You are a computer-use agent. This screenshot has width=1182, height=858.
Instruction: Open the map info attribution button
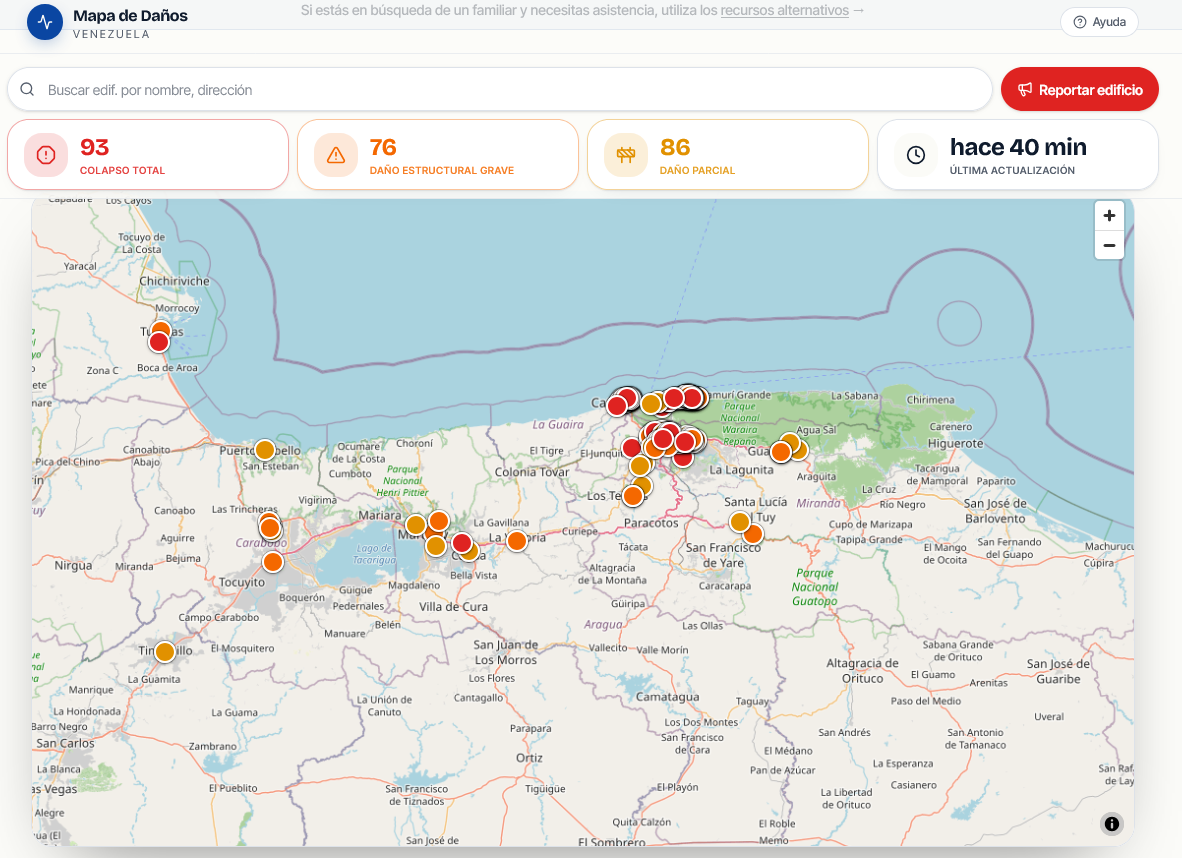(1111, 823)
